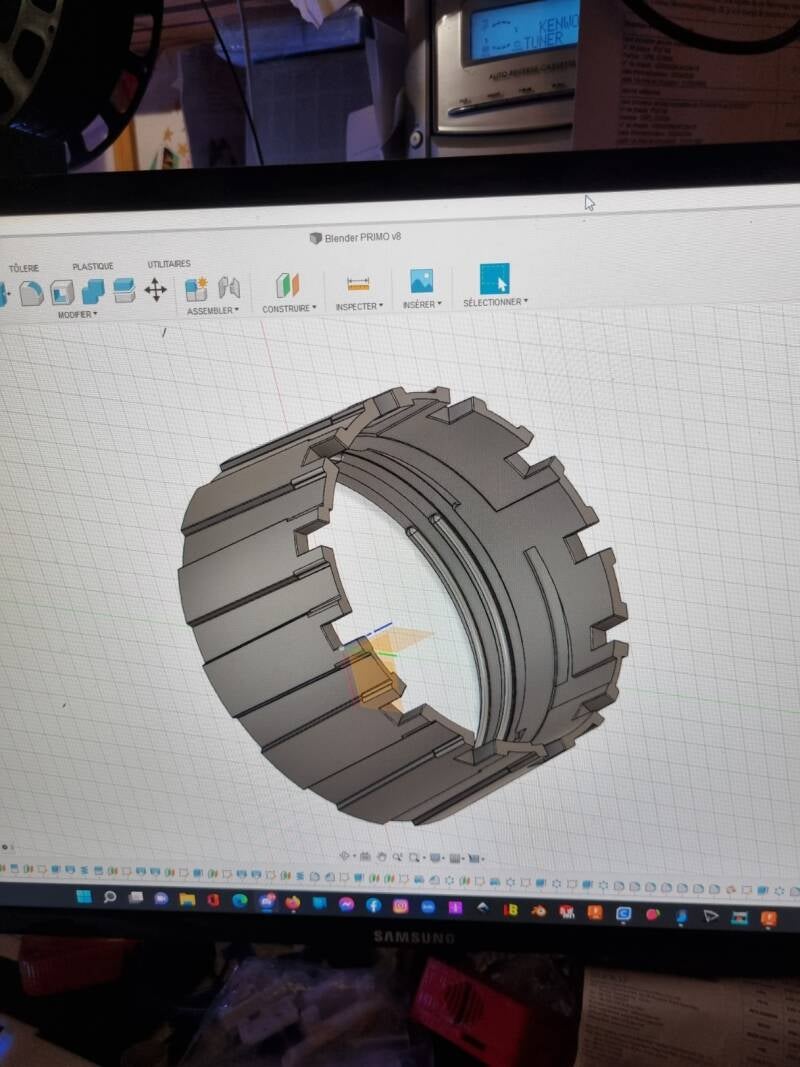800x1067 pixels.
Task: Open the MODIFIER dropdown menu
Action: point(78,314)
